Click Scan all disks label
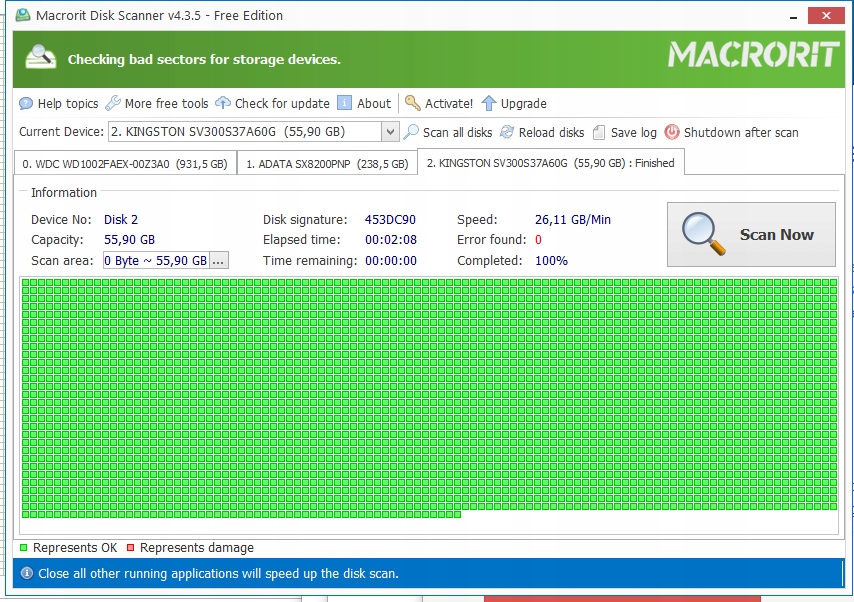This screenshot has width=854, height=602. [x=458, y=132]
